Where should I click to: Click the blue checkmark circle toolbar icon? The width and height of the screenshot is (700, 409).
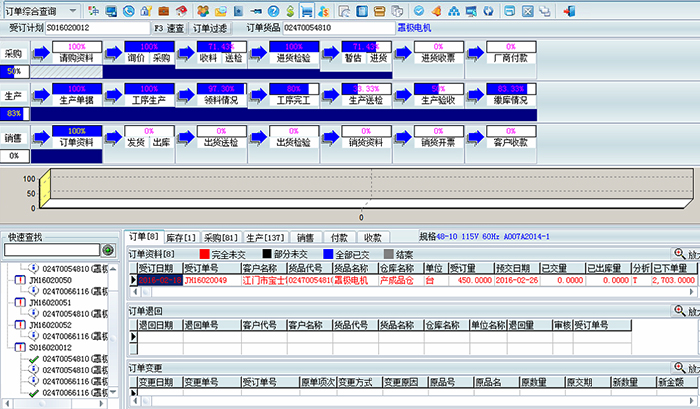coord(418,11)
